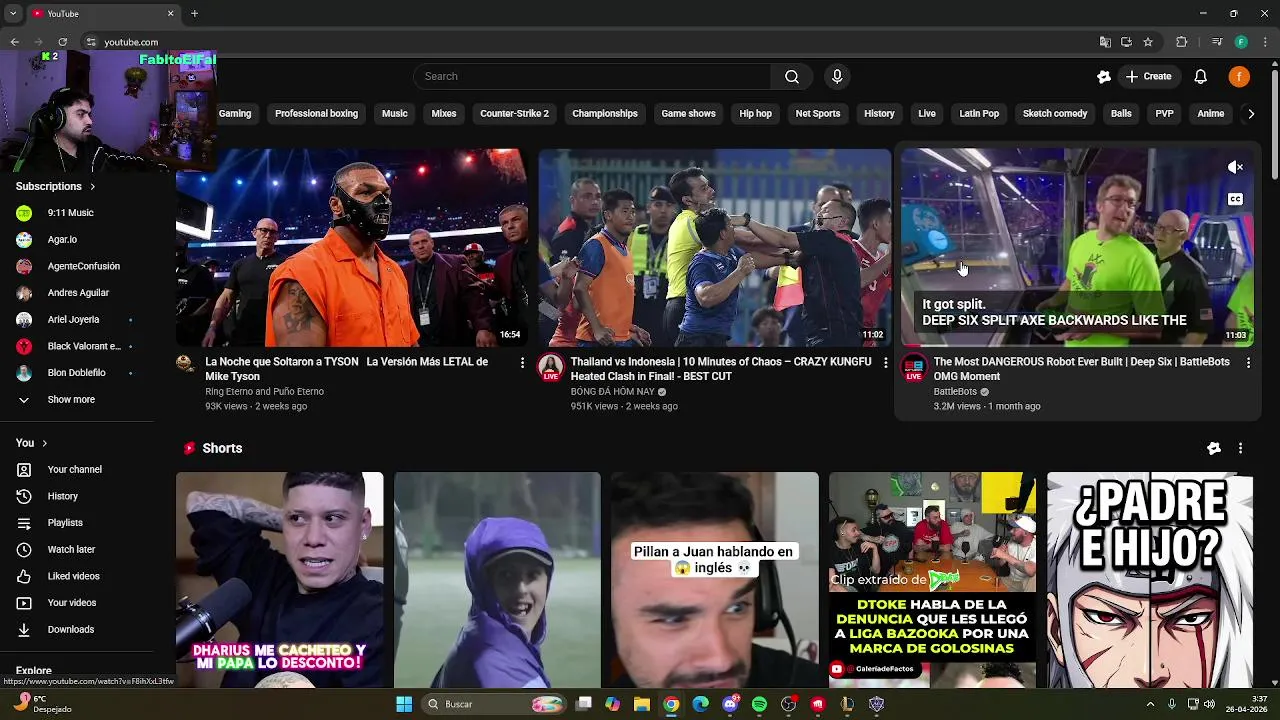This screenshot has height=720, width=1280.
Task: Select the Counter-Strike 2 chip
Action: pos(514,114)
